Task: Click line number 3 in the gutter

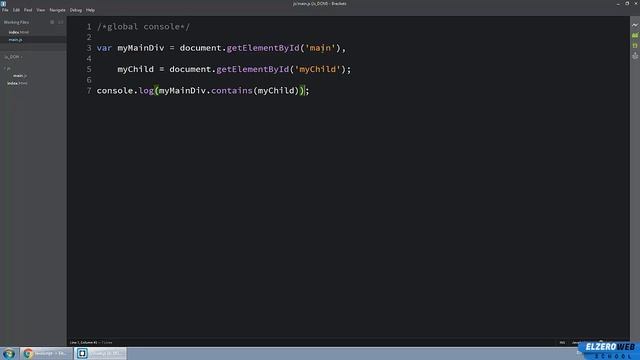Action: pyautogui.click(x=89, y=48)
